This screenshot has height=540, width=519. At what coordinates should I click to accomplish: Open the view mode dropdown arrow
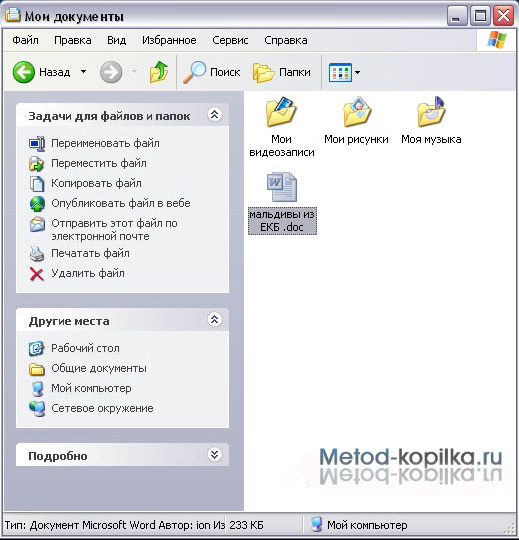point(357,72)
